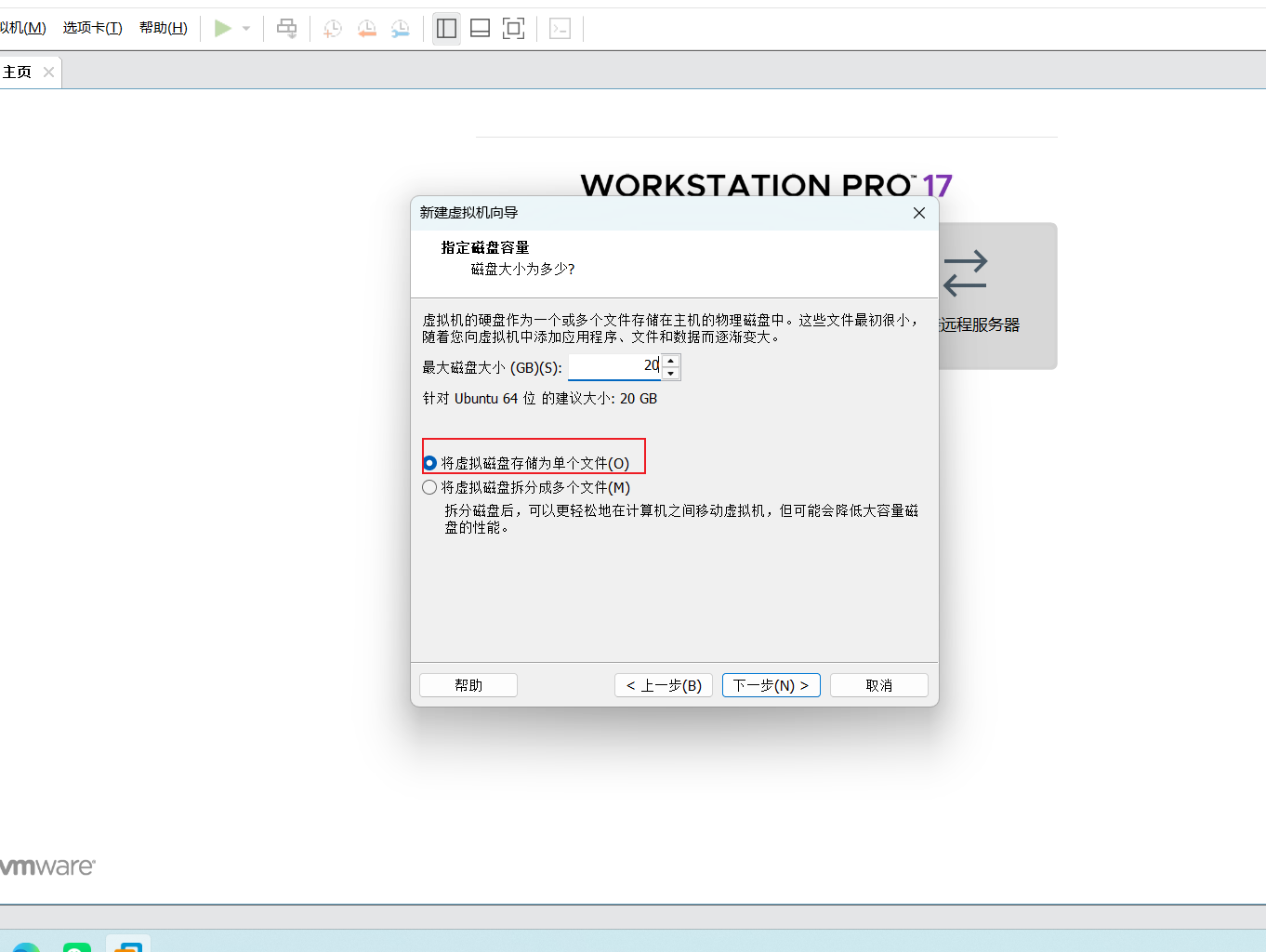Click the 远程服务器 label on home page

[980, 324]
